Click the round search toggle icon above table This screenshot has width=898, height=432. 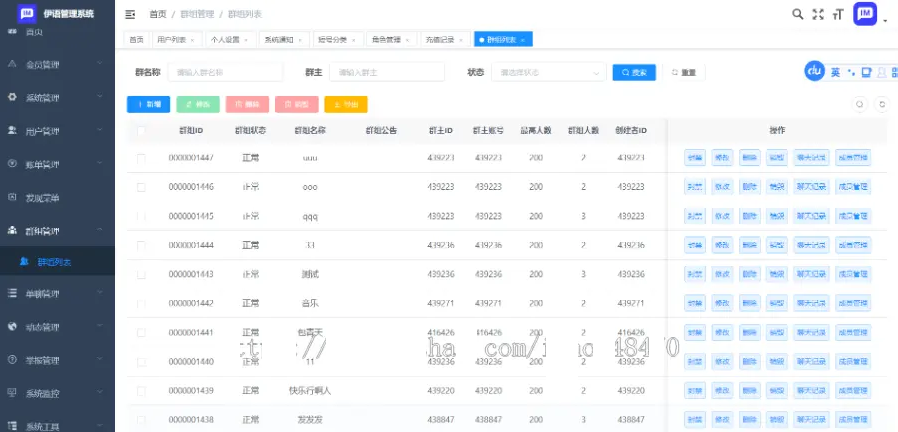click(x=859, y=104)
